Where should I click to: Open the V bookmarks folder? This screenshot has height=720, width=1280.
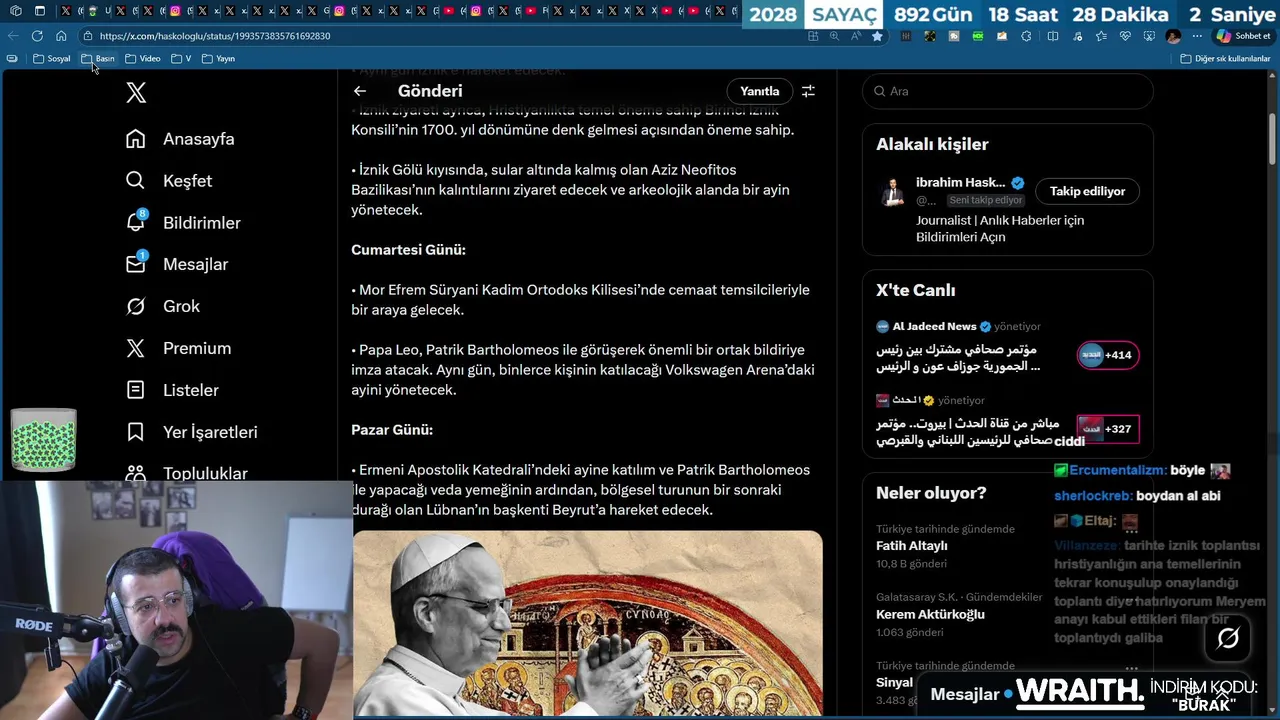tap(181, 59)
